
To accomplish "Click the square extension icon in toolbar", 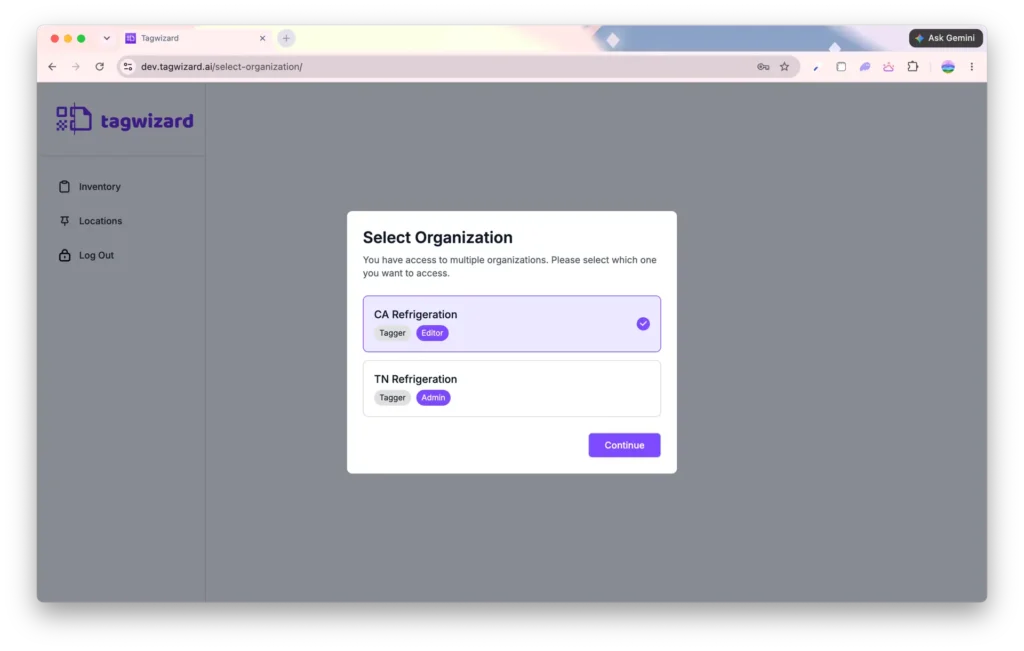I will (840, 67).
